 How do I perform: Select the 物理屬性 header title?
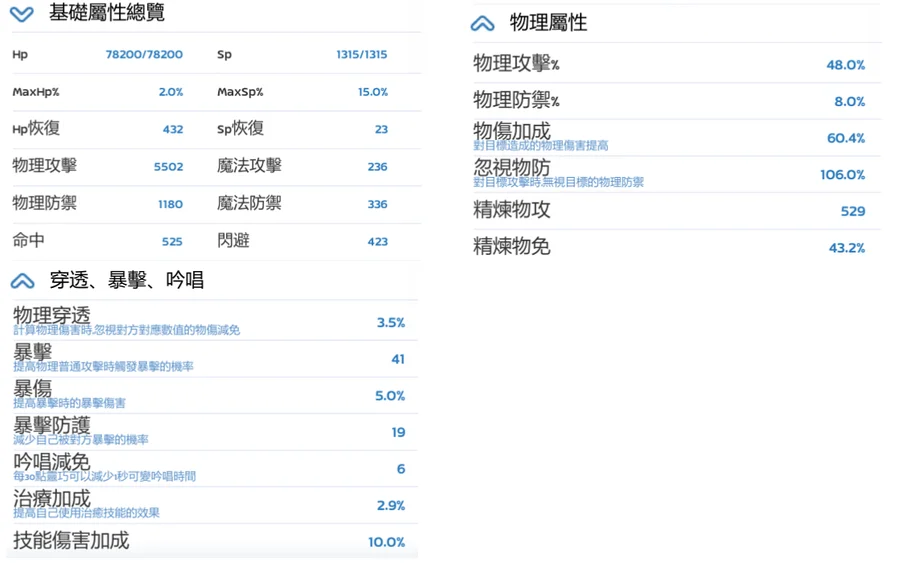(548, 23)
